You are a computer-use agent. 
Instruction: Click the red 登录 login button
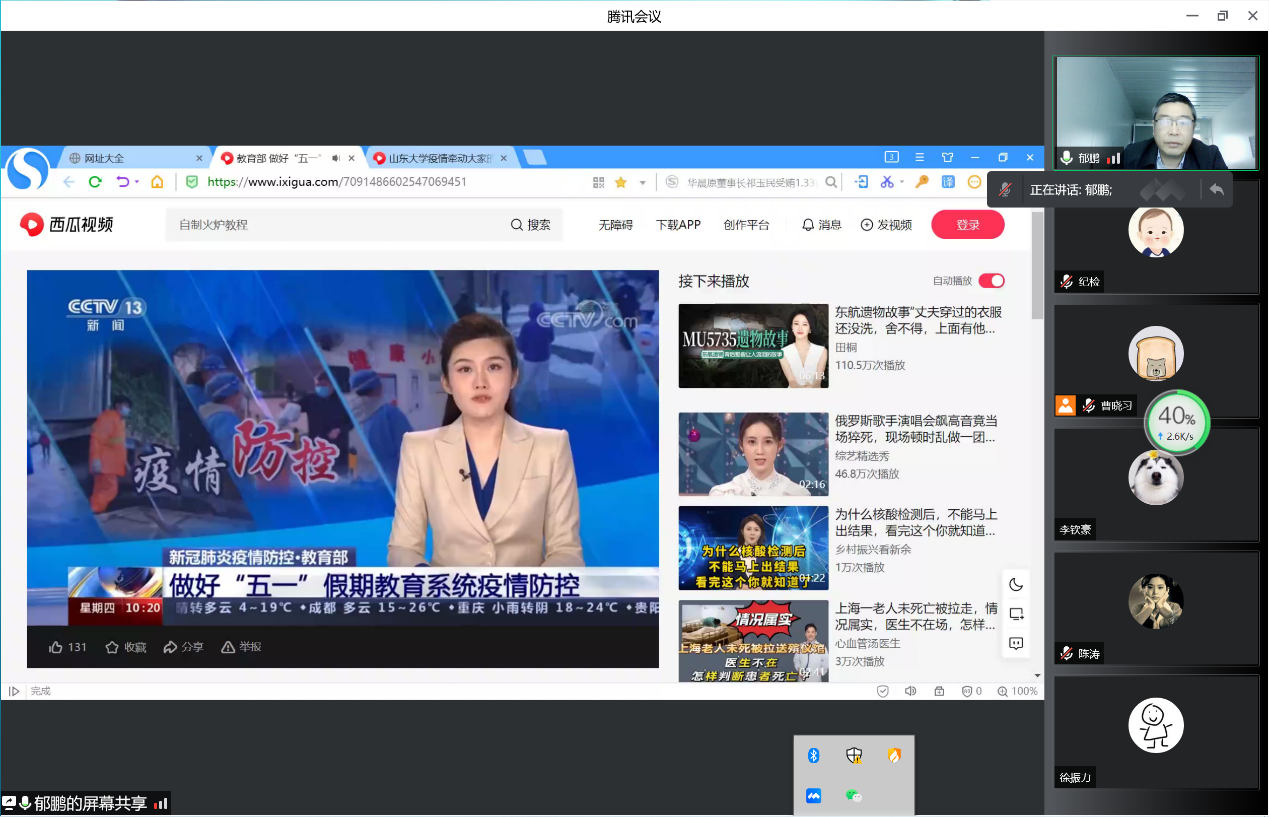click(967, 225)
